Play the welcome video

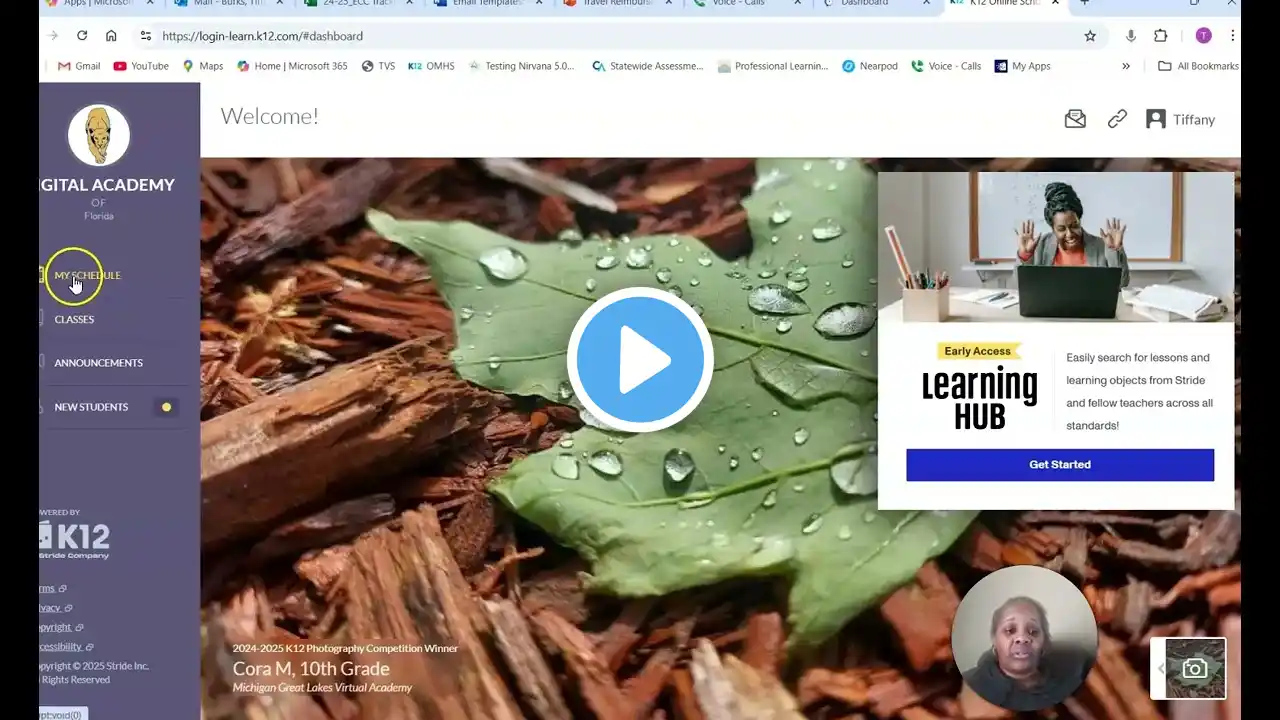click(x=640, y=359)
